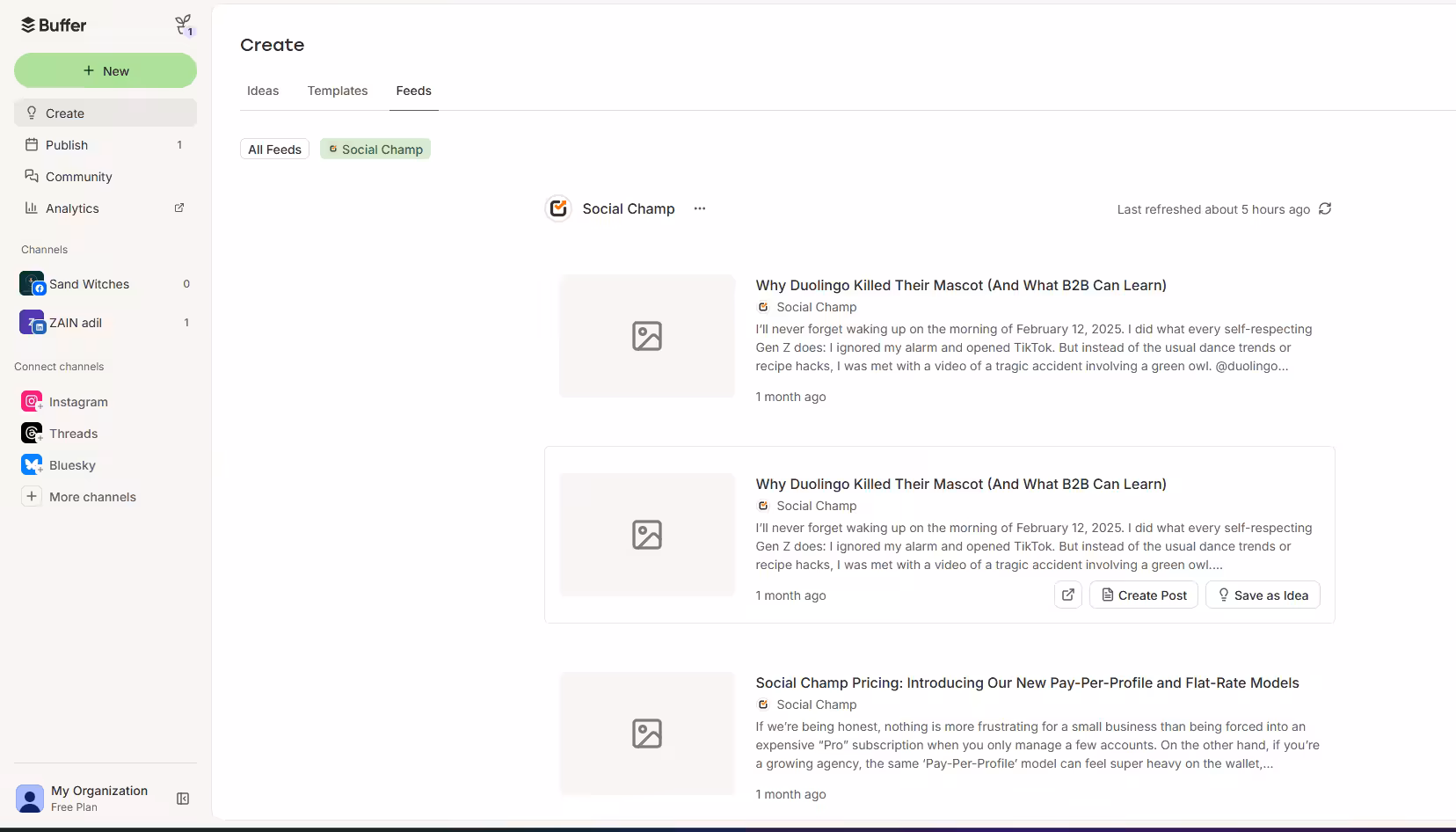Viewport: 1456px width, 832px height.
Task: Click the Create page heading
Action: (273, 45)
